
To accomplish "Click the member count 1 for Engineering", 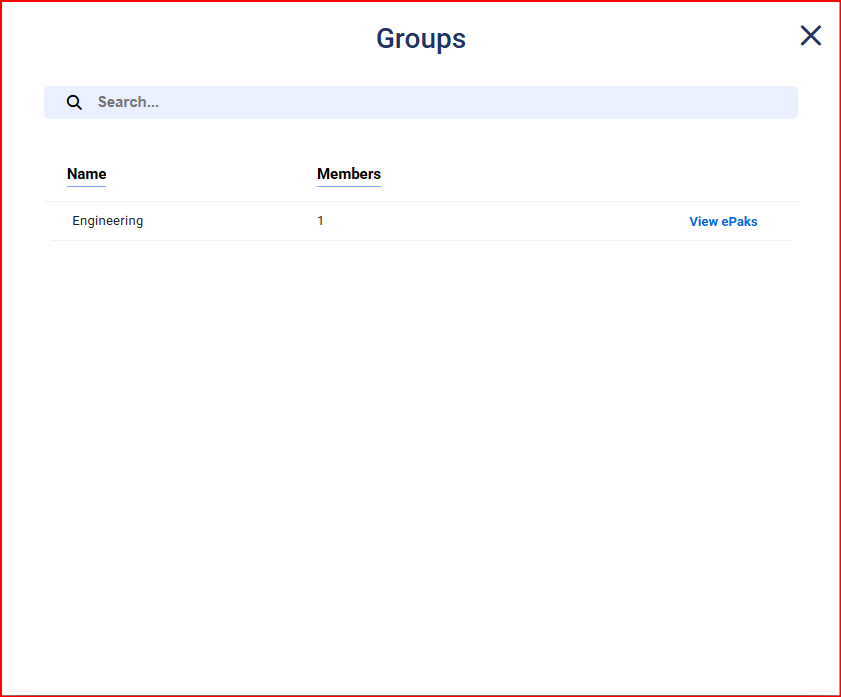I will tap(320, 221).
